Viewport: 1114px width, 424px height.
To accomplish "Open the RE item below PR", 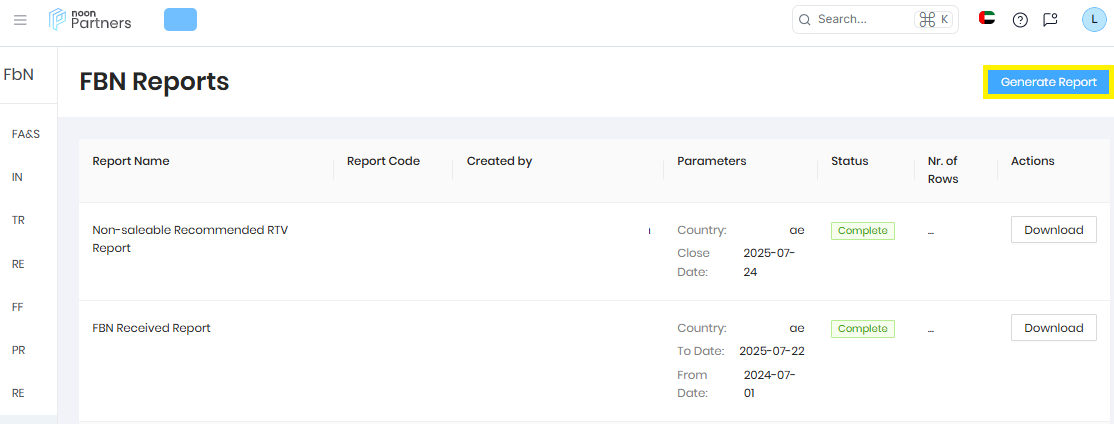I will 18,393.
